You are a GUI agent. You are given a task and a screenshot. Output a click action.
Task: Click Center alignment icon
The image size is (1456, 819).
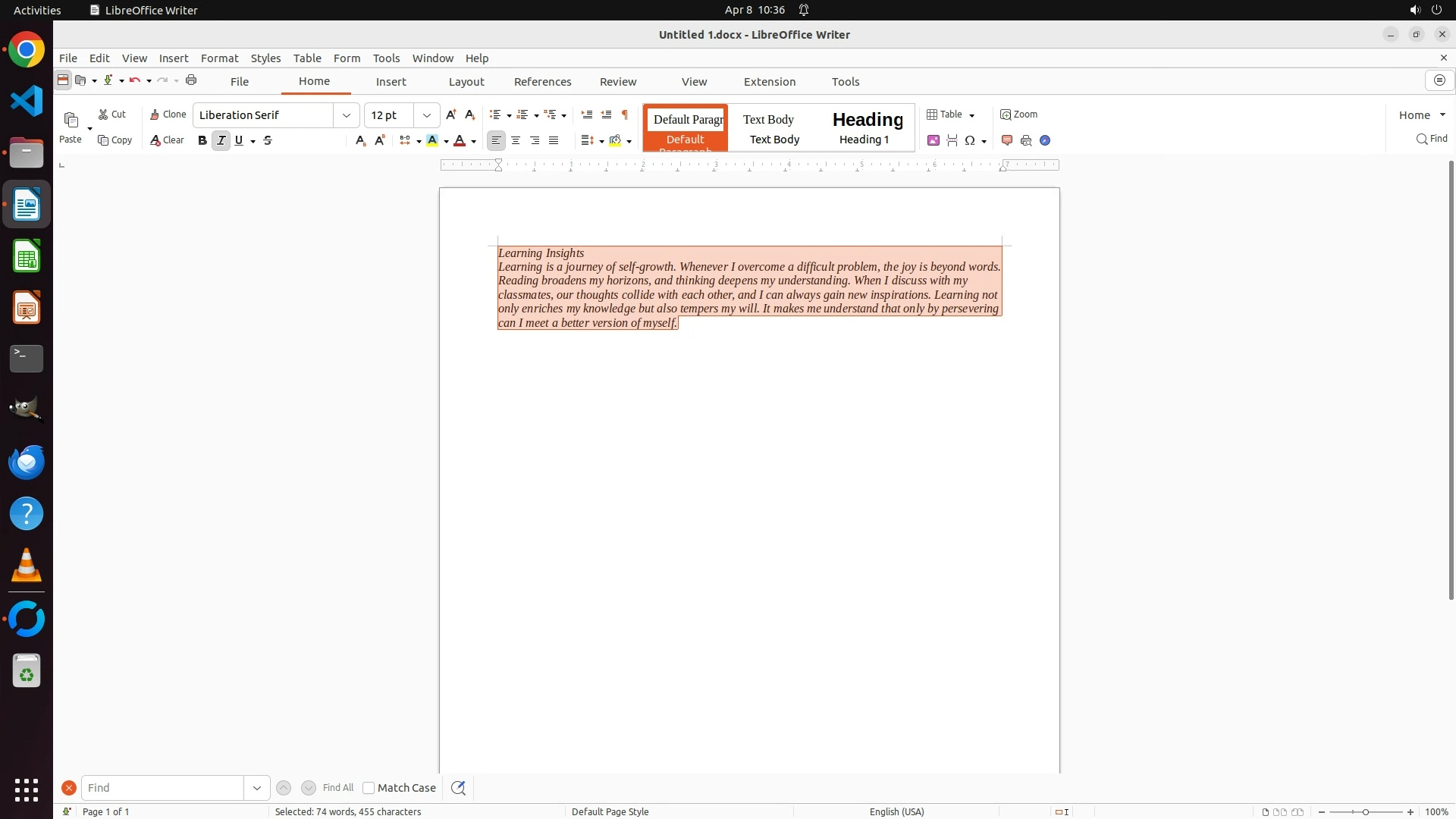pos(516,140)
